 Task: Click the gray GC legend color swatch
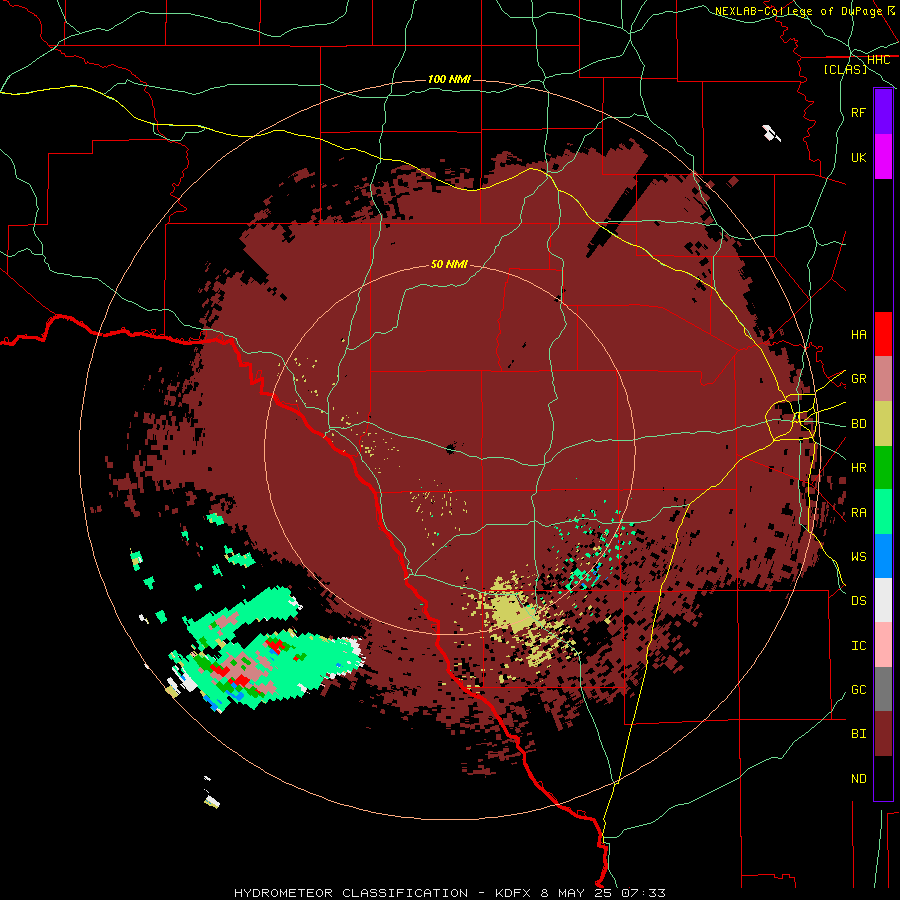tap(883, 689)
